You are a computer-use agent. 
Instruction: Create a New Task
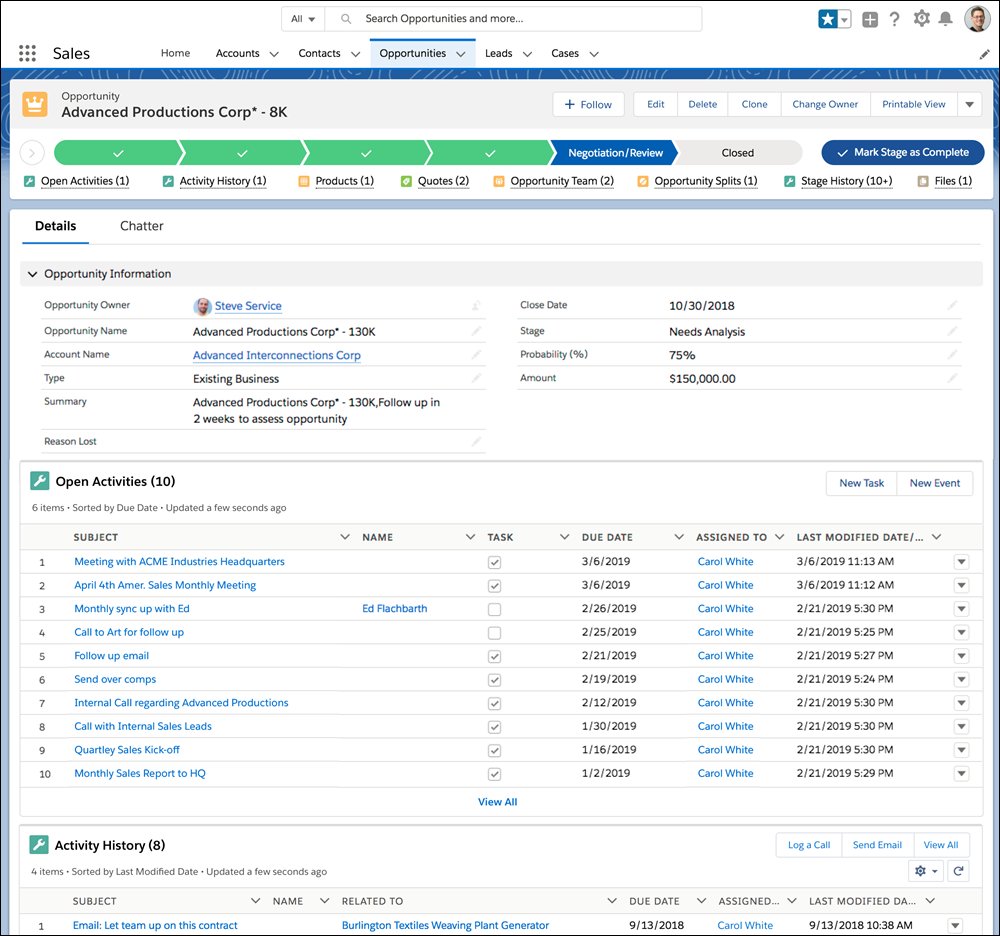coord(862,483)
